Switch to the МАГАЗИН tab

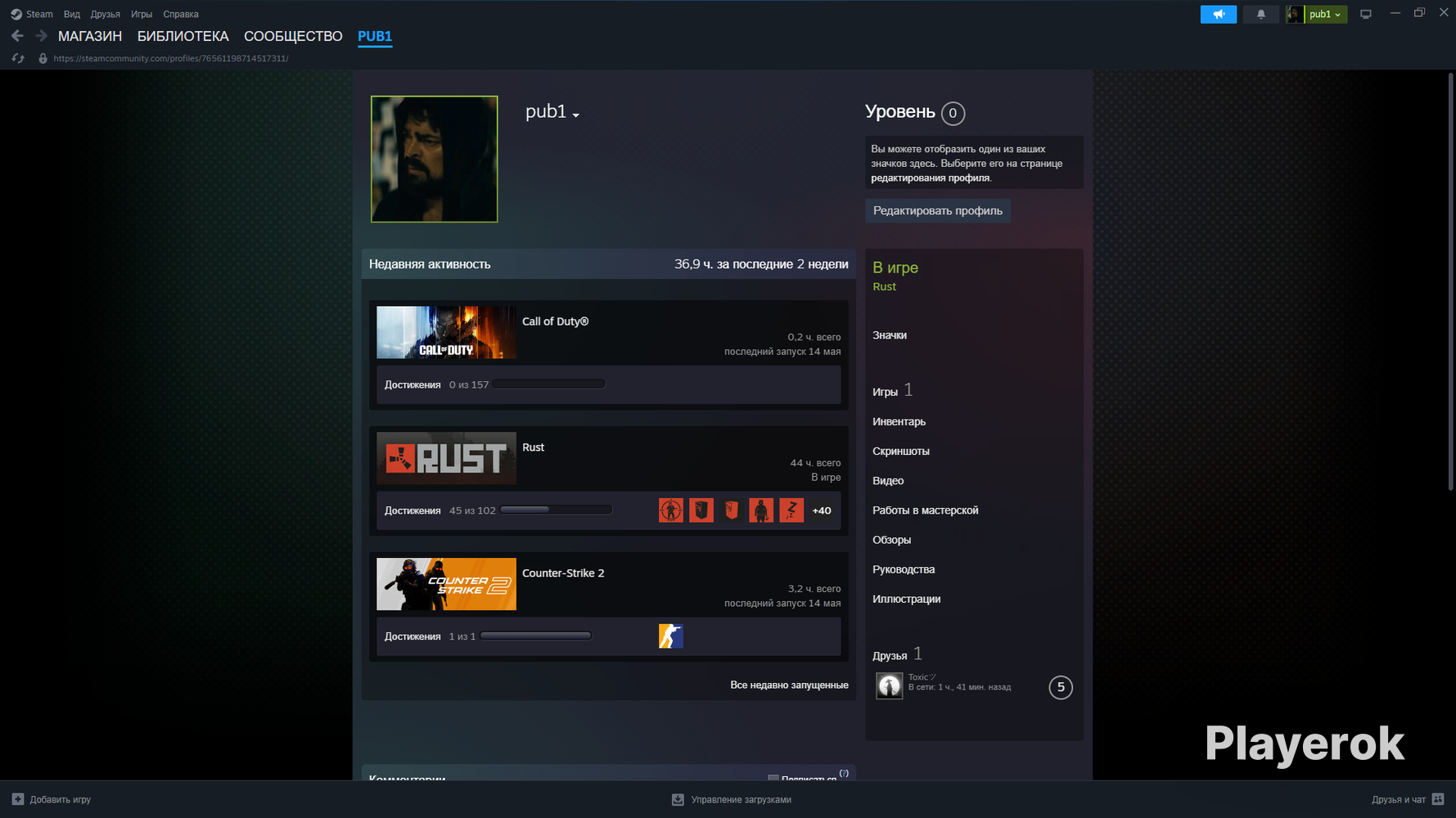click(90, 36)
